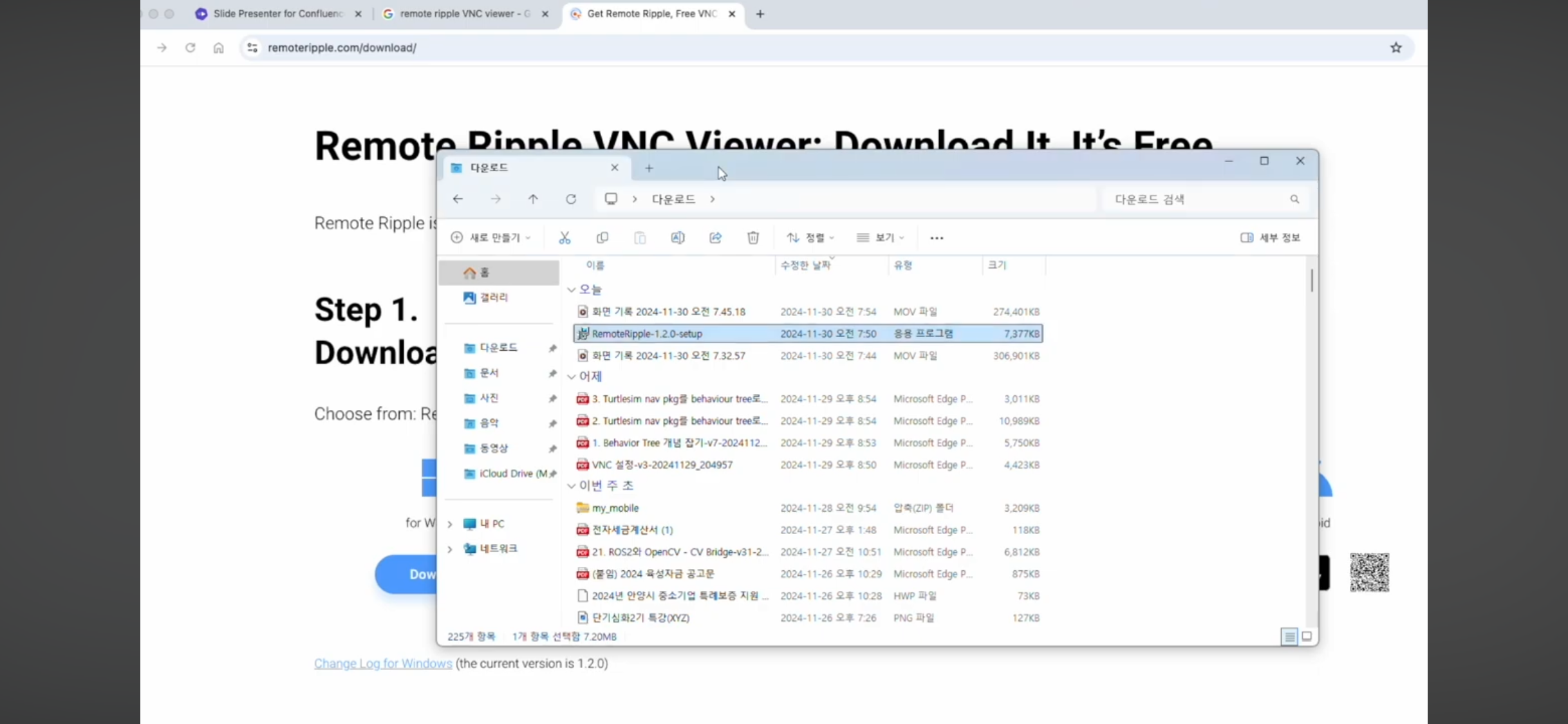Open the Change Log for Windows link
Viewport: 1568px width, 724px height.
pyautogui.click(x=383, y=664)
